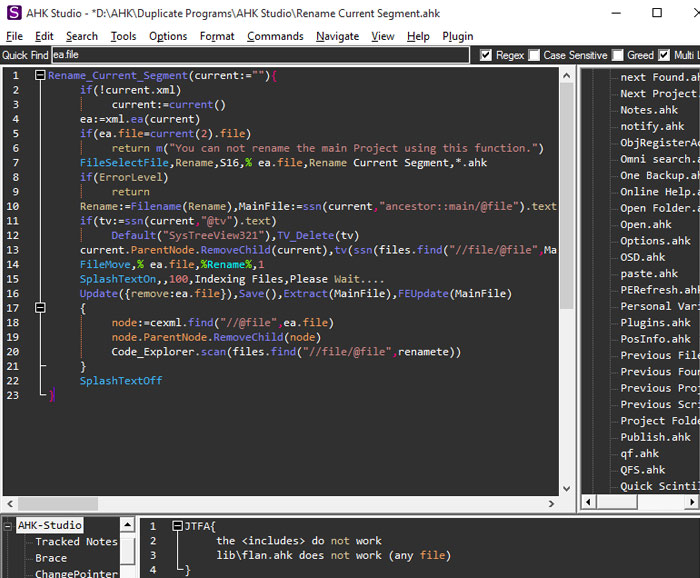Collapse the JTFA fold marker in the notes pane
Screen dimensions: 700x578
(178, 526)
